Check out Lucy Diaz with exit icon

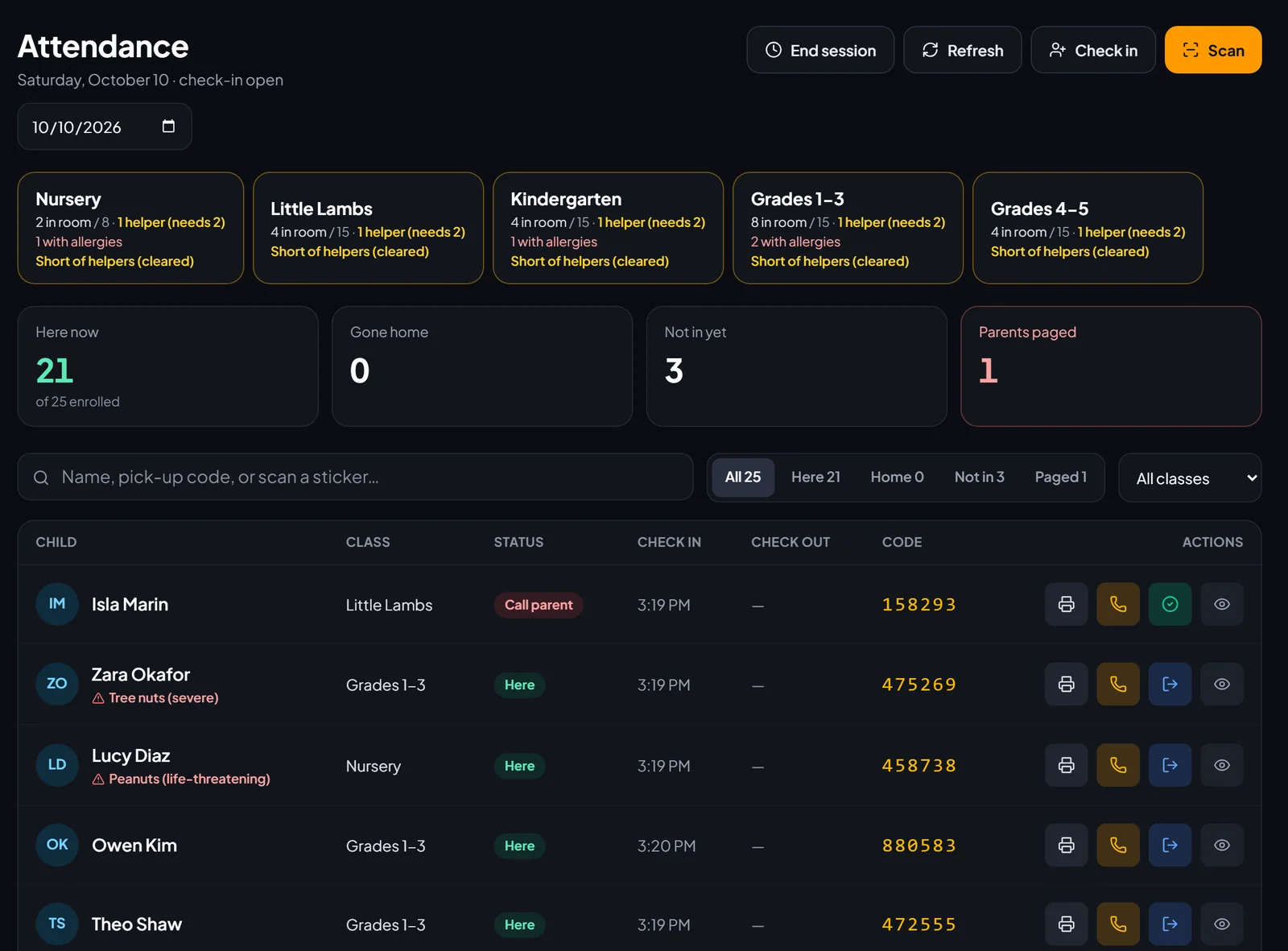[1170, 765]
